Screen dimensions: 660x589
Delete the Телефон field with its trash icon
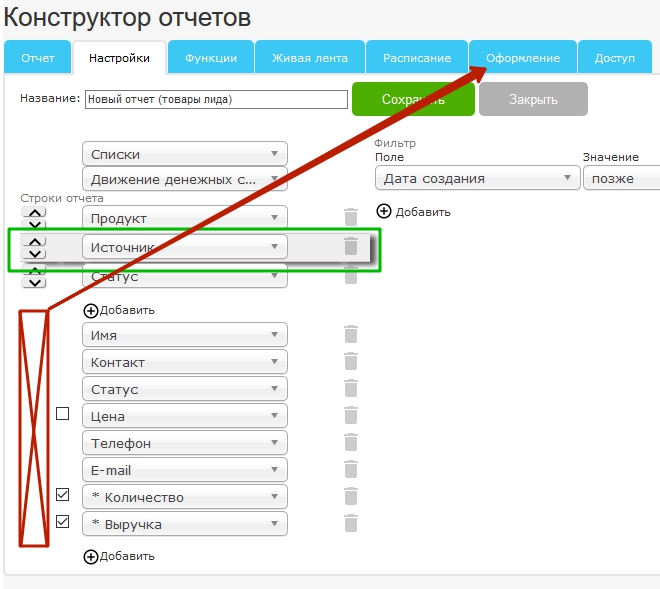click(x=350, y=443)
